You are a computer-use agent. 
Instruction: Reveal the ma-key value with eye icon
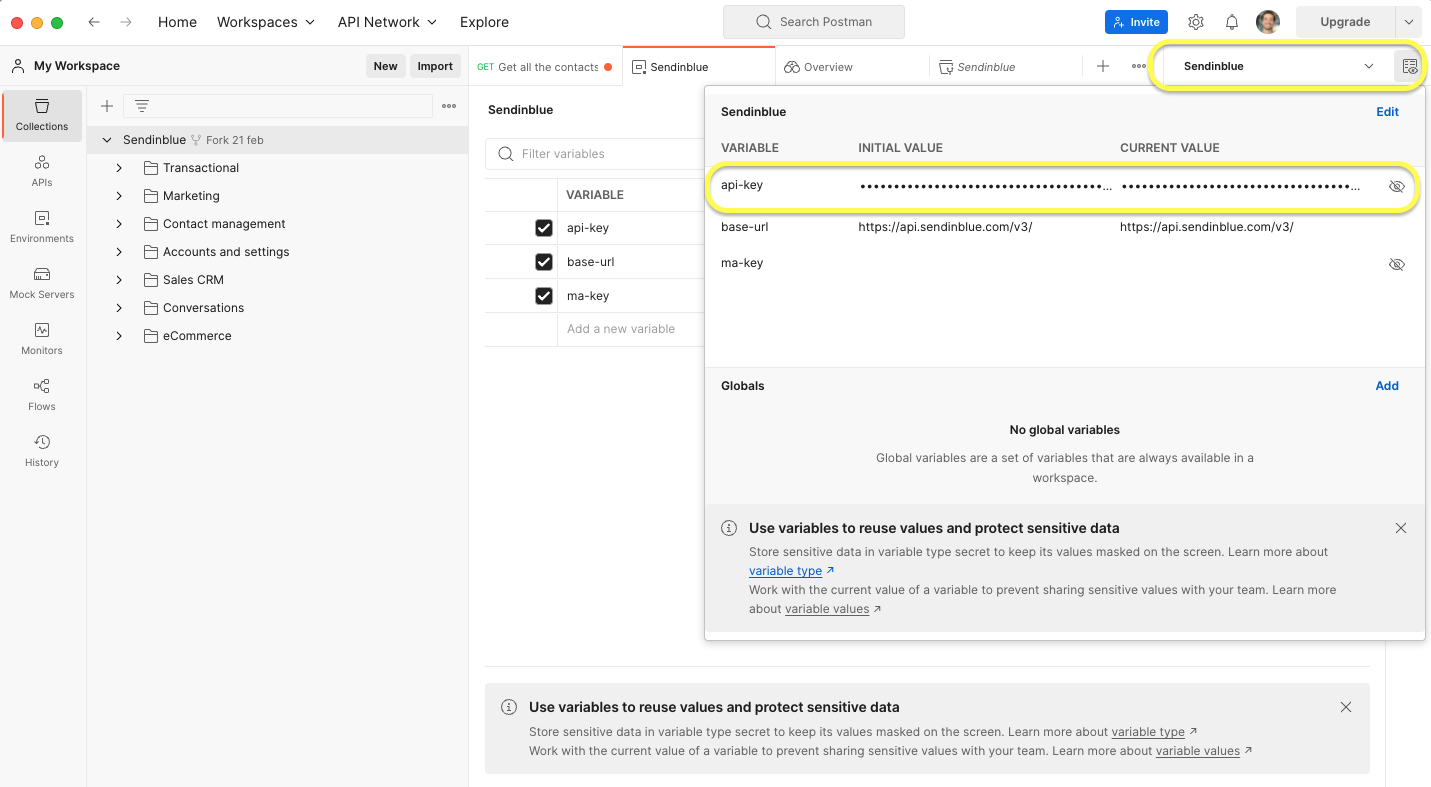[x=1397, y=264]
